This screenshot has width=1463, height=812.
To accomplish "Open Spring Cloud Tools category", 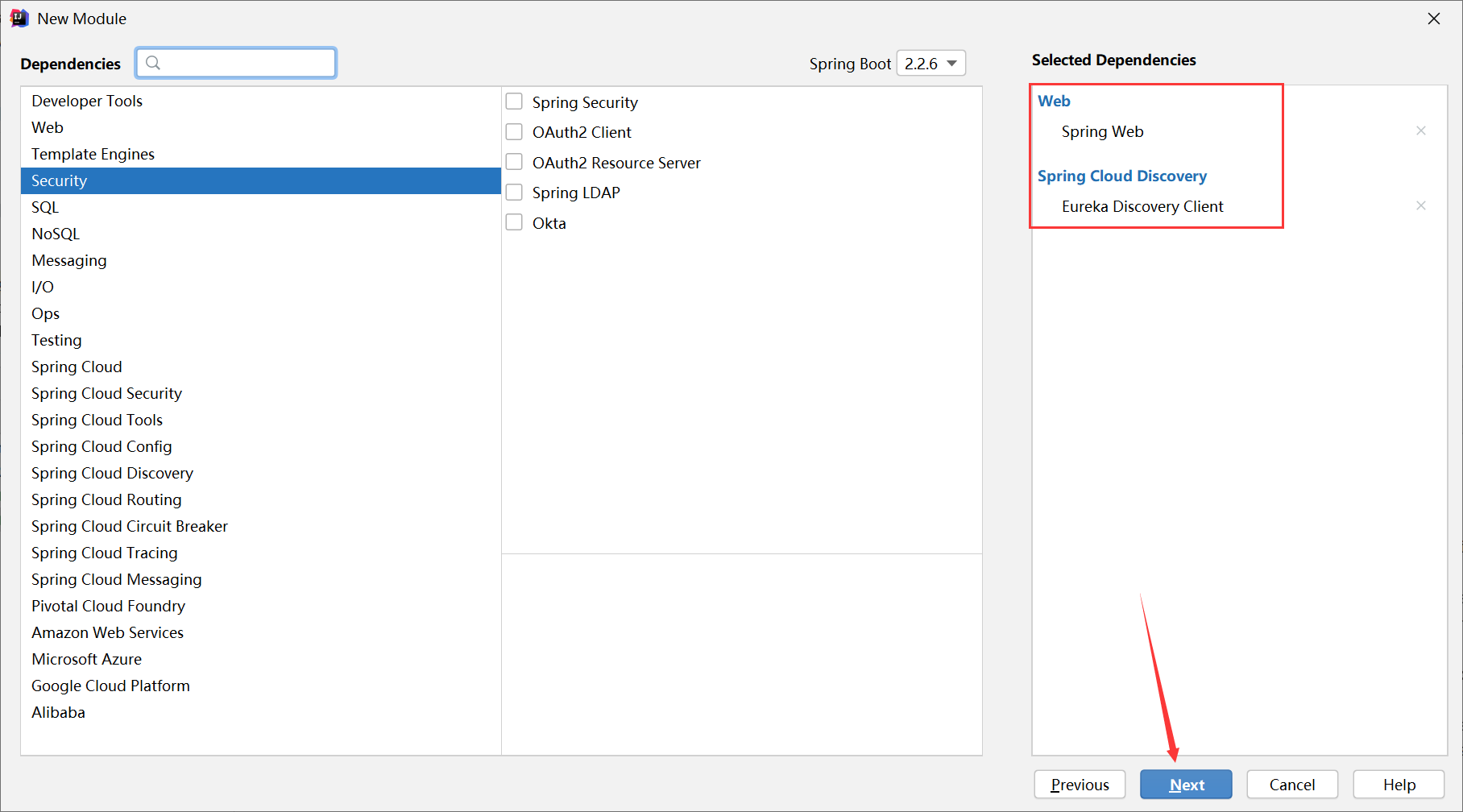I will (261, 420).
